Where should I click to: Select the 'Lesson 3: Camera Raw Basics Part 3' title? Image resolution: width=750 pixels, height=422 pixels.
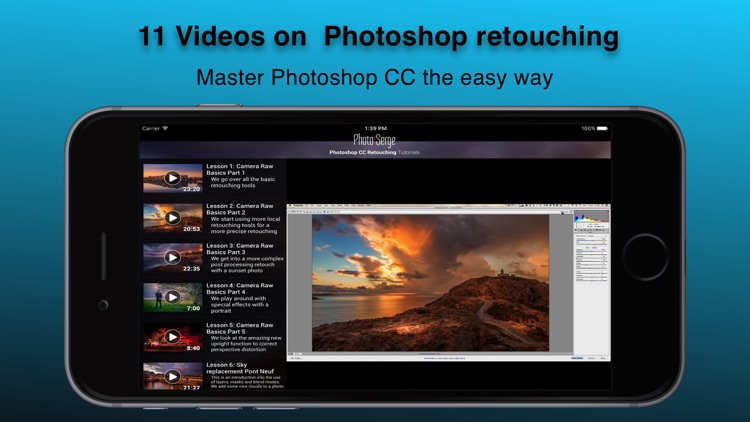click(240, 249)
